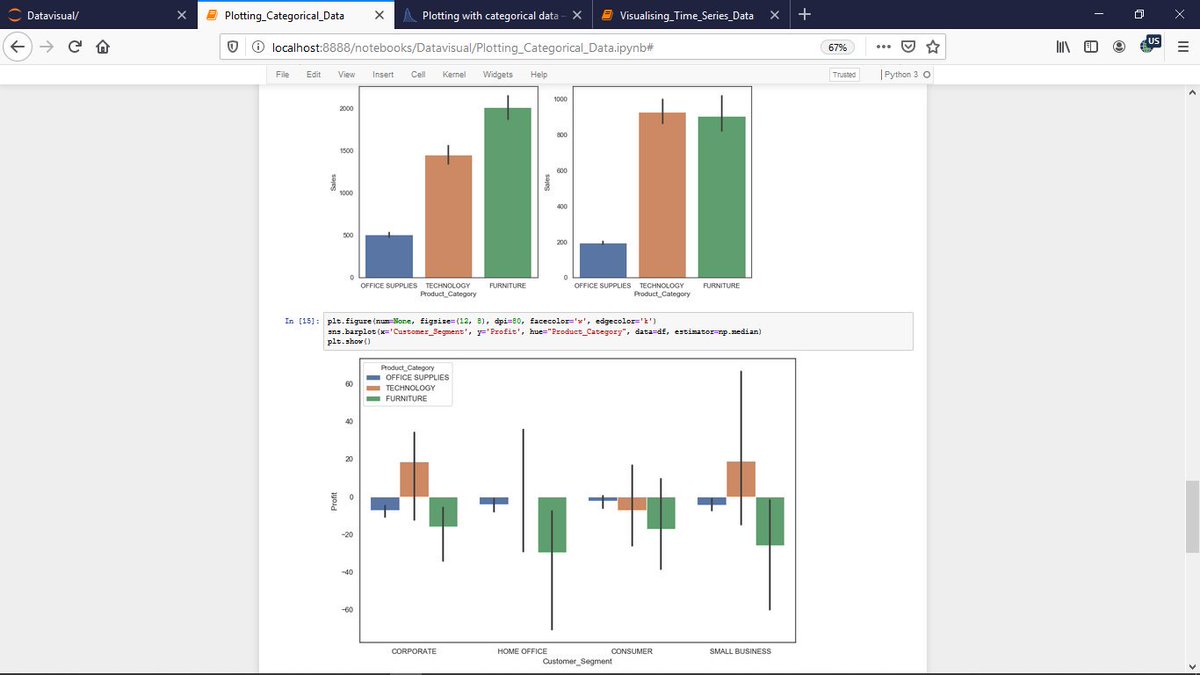This screenshot has width=1200, height=675.
Task: Open the Jupyter View menu
Action: [347, 75]
